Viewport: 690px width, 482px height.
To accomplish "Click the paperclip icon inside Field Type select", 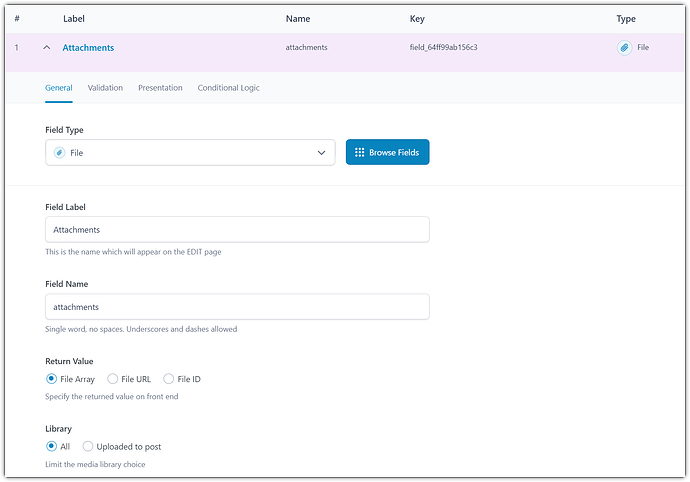I will click(x=59, y=153).
